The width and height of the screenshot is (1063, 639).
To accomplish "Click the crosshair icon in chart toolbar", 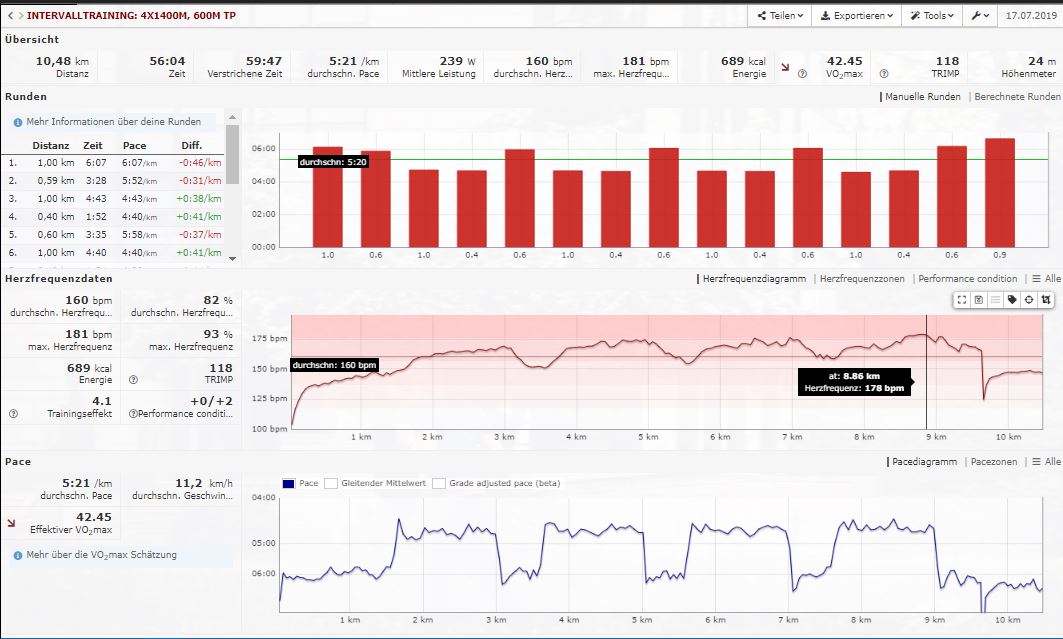I will click(1029, 299).
